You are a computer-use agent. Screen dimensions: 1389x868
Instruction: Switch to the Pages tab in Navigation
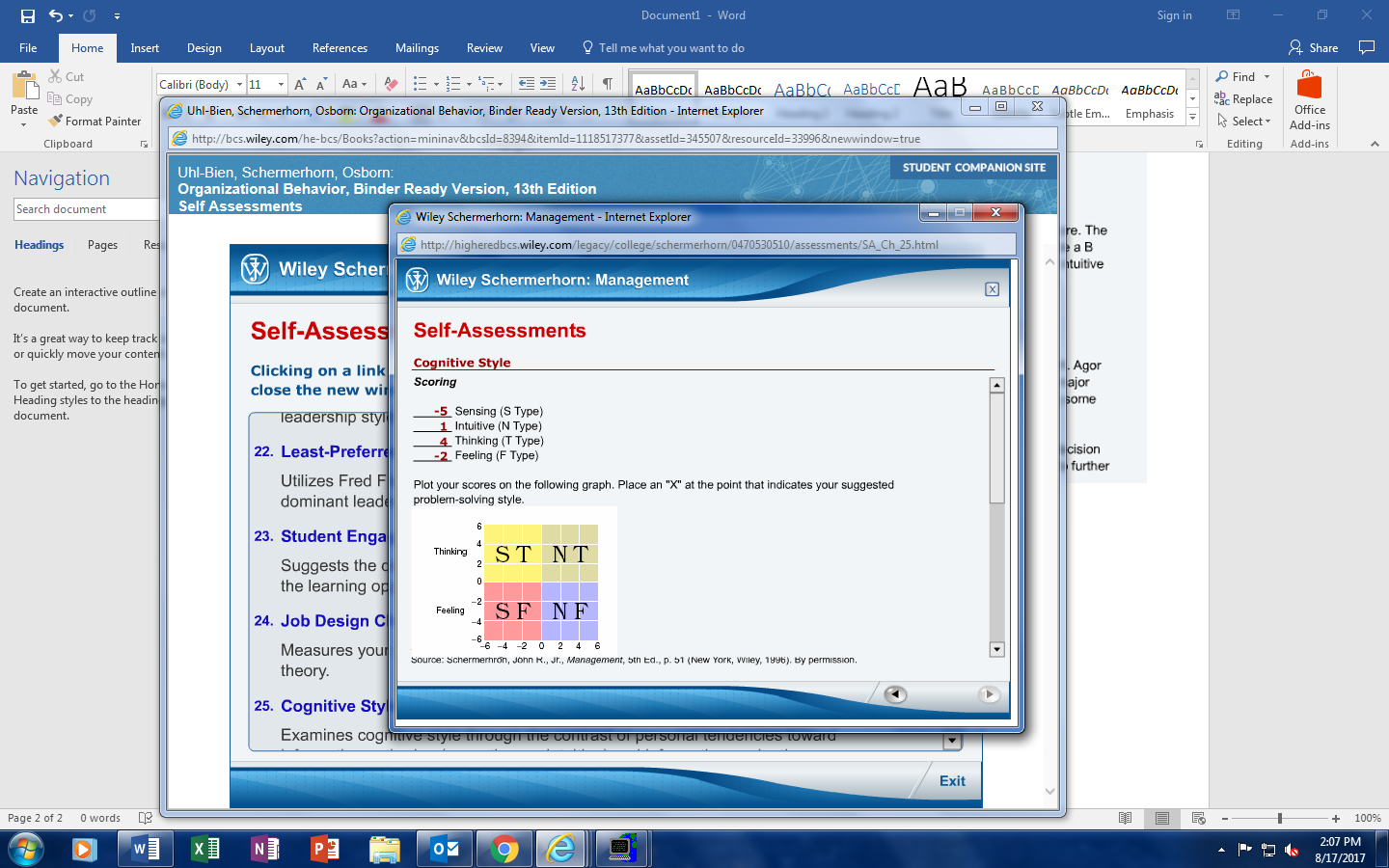(102, 245)
